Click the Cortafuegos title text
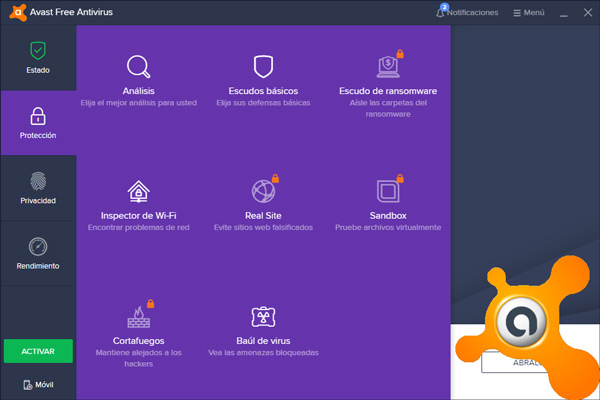The image size is (600, 400). click(x=139, y=341)
